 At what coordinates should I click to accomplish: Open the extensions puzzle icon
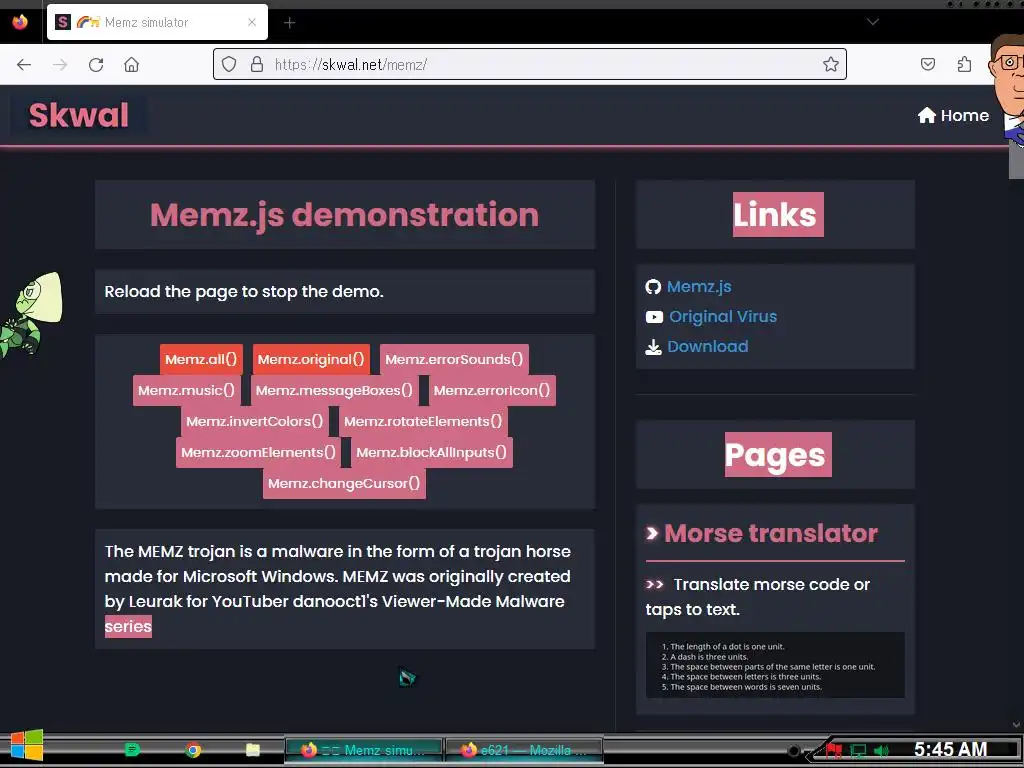964,64
